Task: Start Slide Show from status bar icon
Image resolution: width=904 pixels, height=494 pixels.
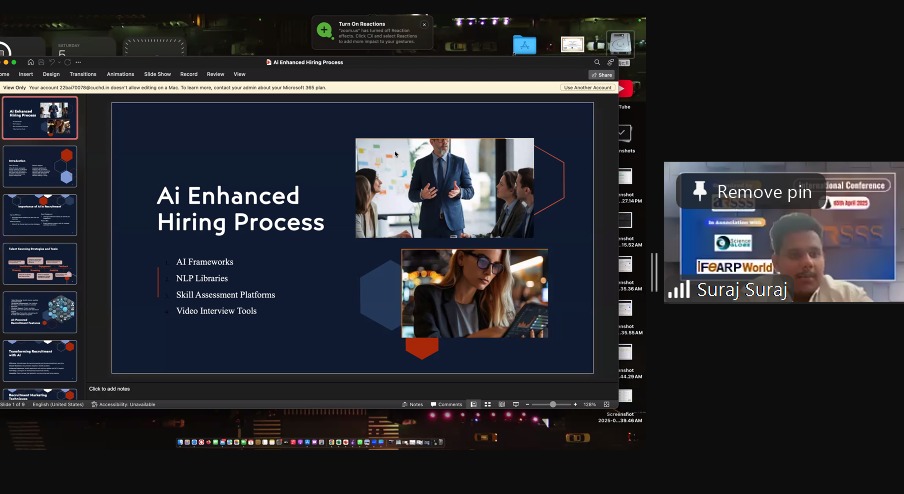Action: pyautogui.click(x=516, y=405)
